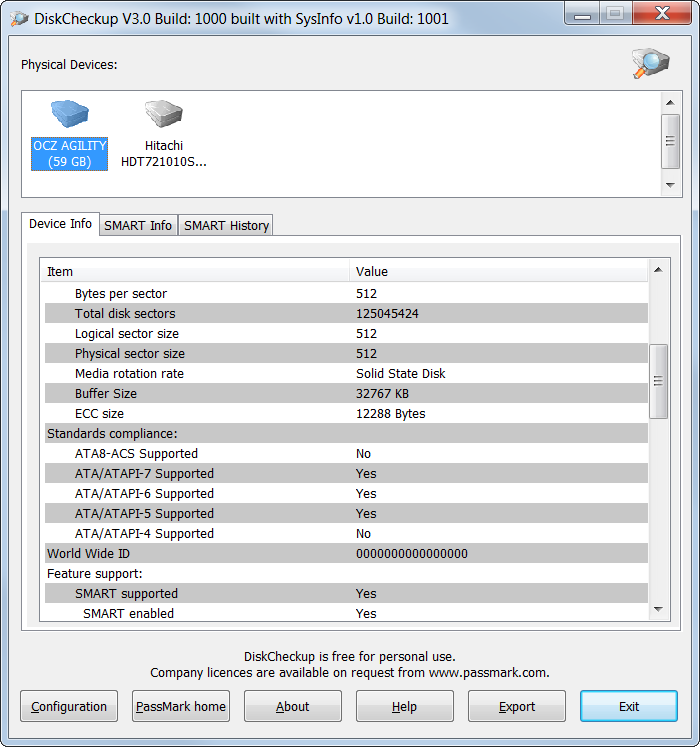This screenshot has height=747, width=700.
Task: Click the Item column header
Action: tap(195, 272)
